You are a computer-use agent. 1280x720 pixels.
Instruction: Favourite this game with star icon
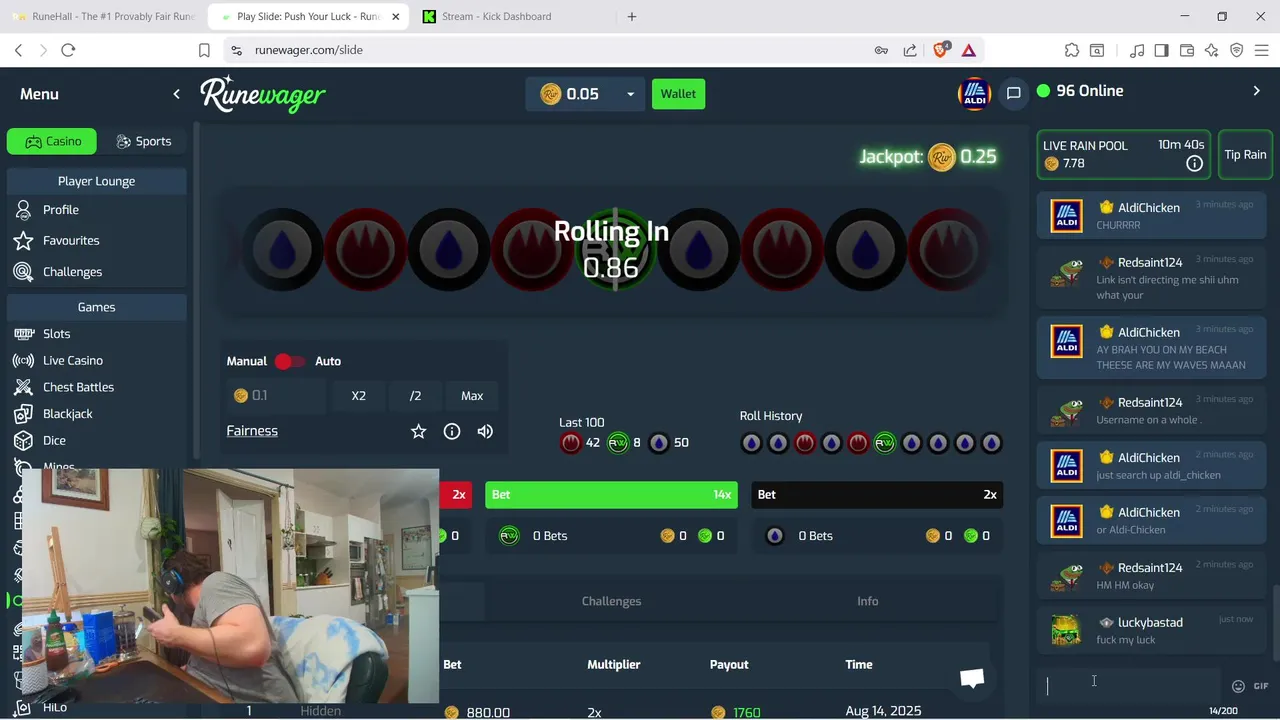[419, 431]
